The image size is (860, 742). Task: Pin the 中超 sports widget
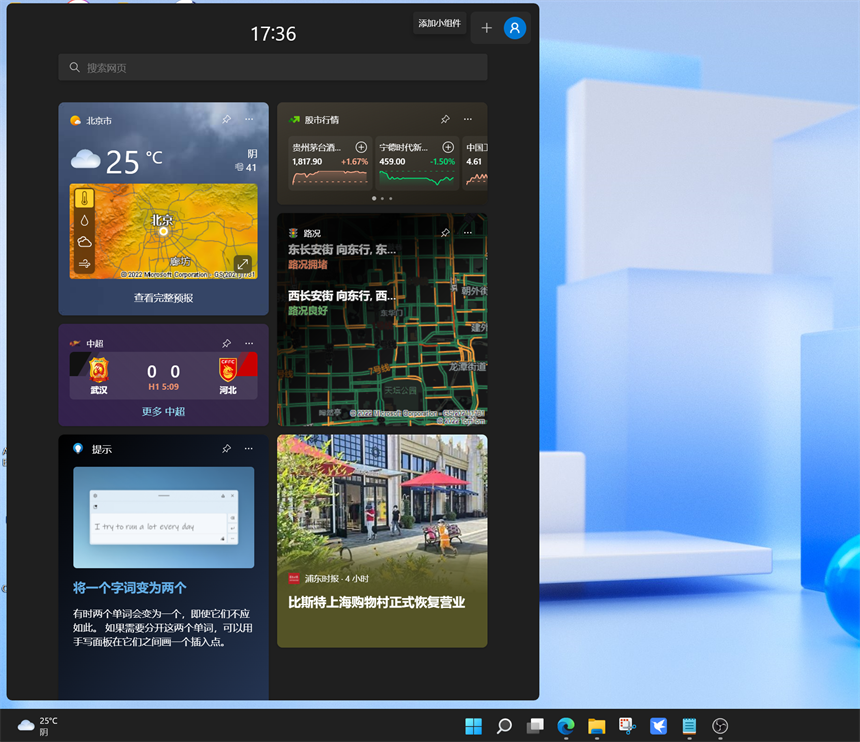(227, 343)
